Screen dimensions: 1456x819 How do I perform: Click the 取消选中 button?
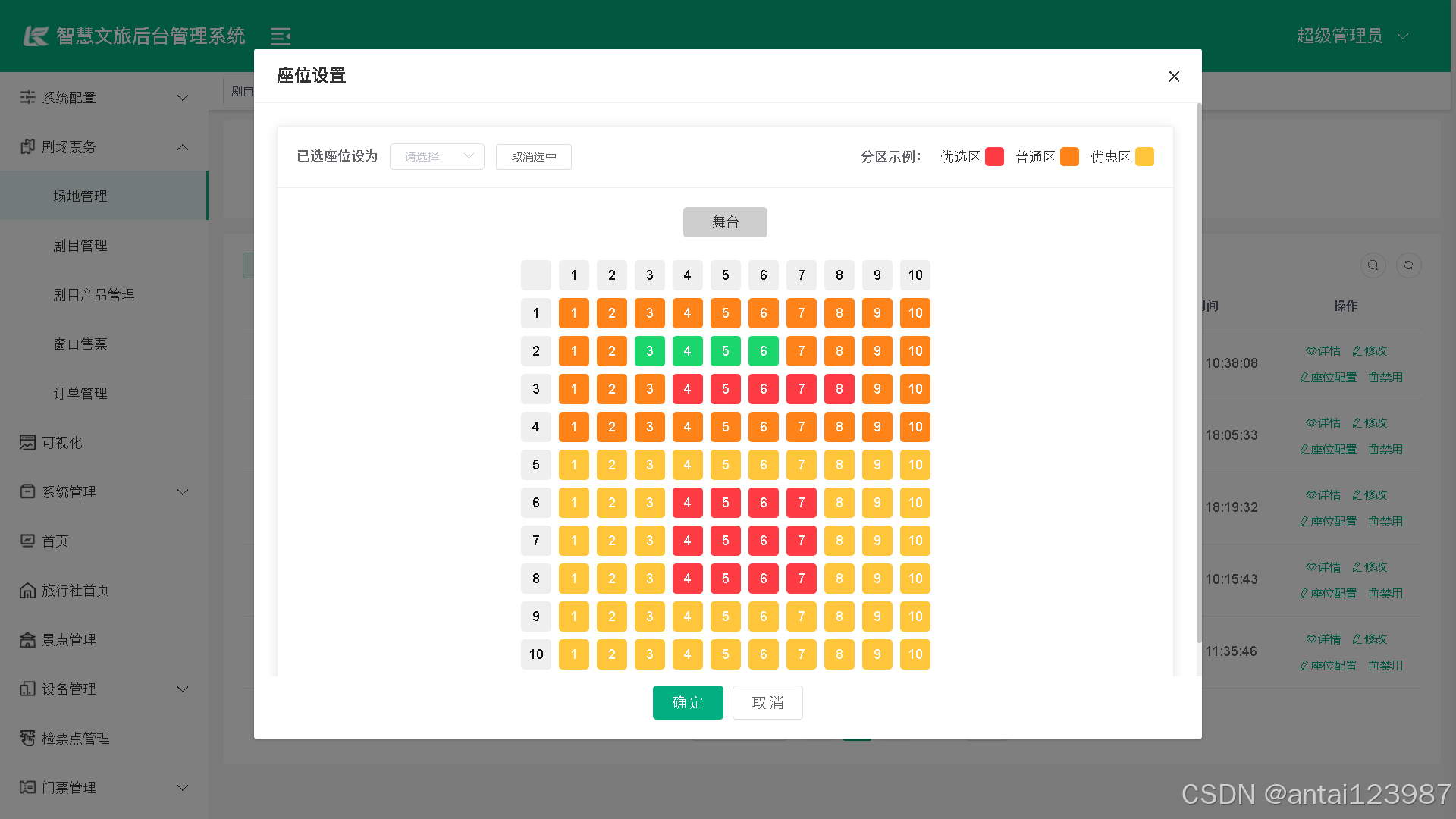533,156
